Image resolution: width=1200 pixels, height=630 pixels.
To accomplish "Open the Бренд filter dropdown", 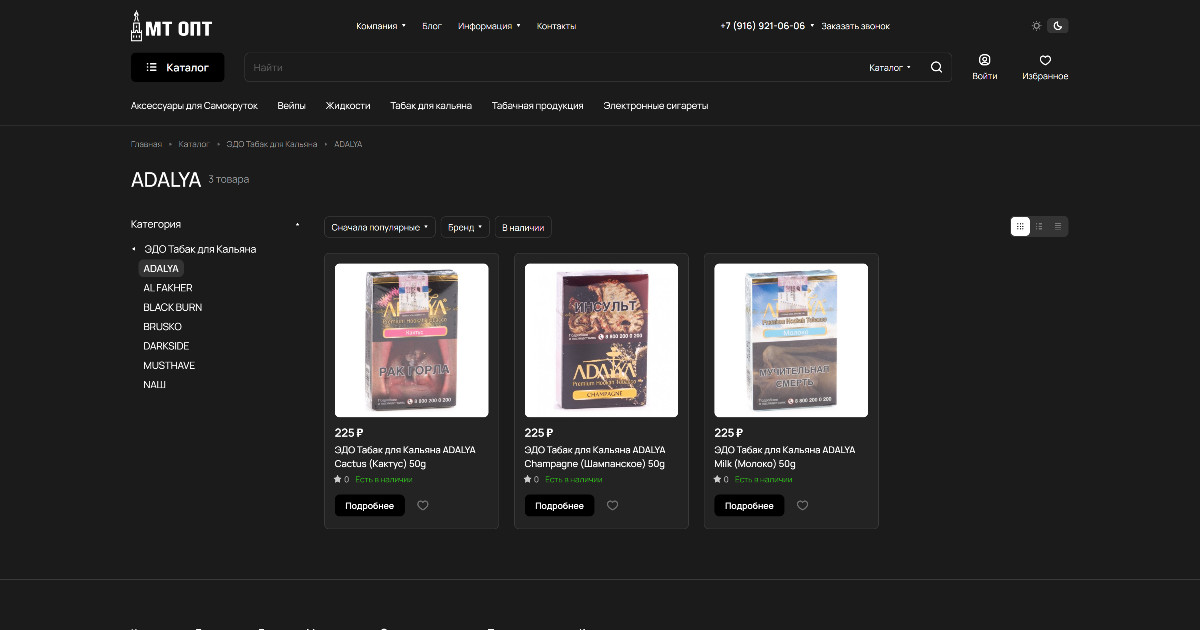I will click(x=466, y=228).
